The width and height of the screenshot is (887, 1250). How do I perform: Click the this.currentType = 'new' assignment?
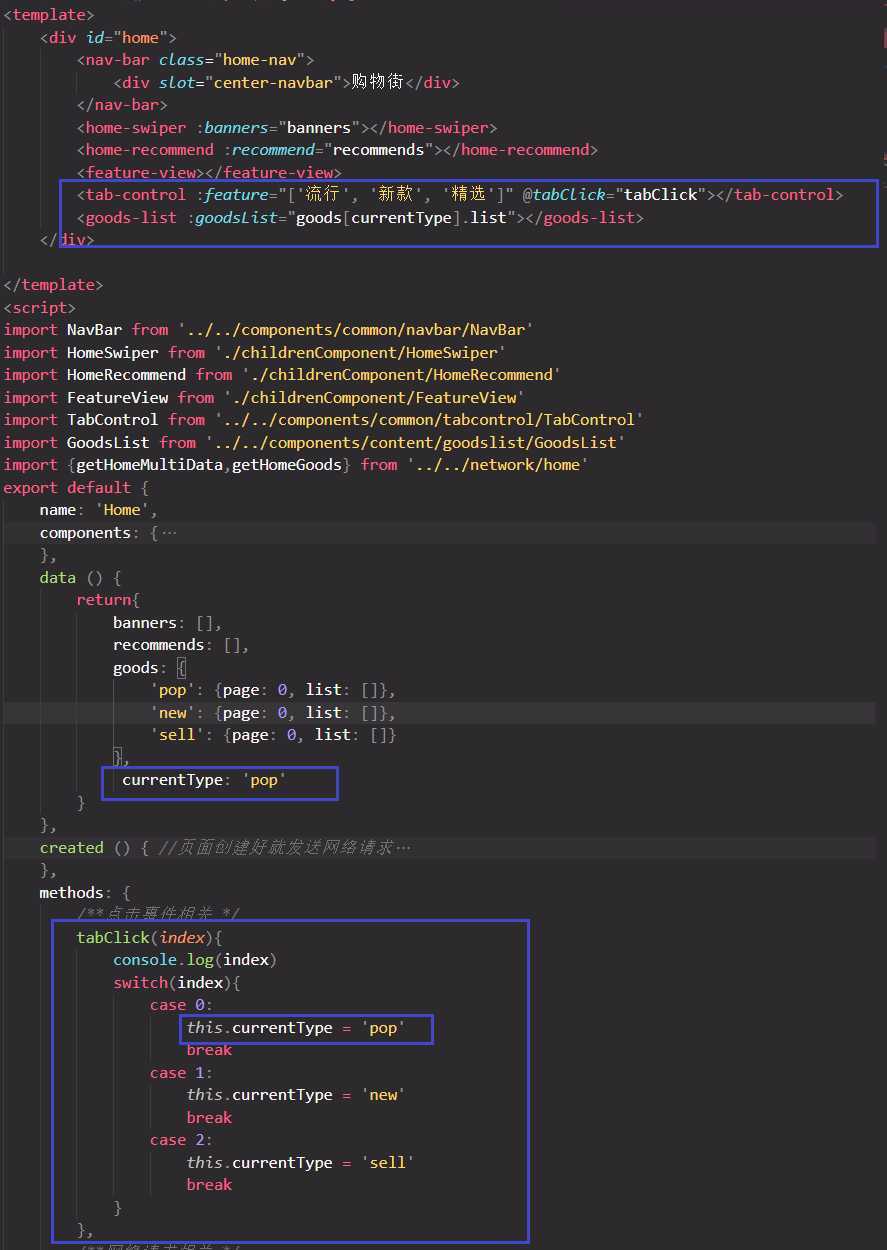coord(296,1095)
